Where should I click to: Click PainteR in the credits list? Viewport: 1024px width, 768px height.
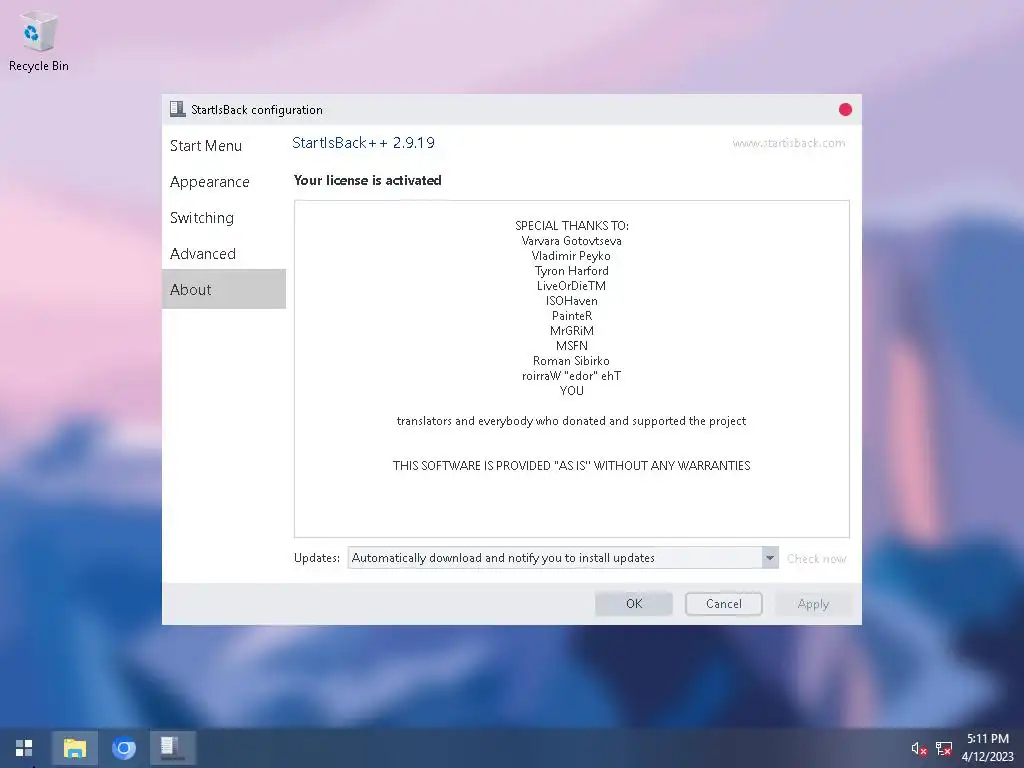pos(571,316)
